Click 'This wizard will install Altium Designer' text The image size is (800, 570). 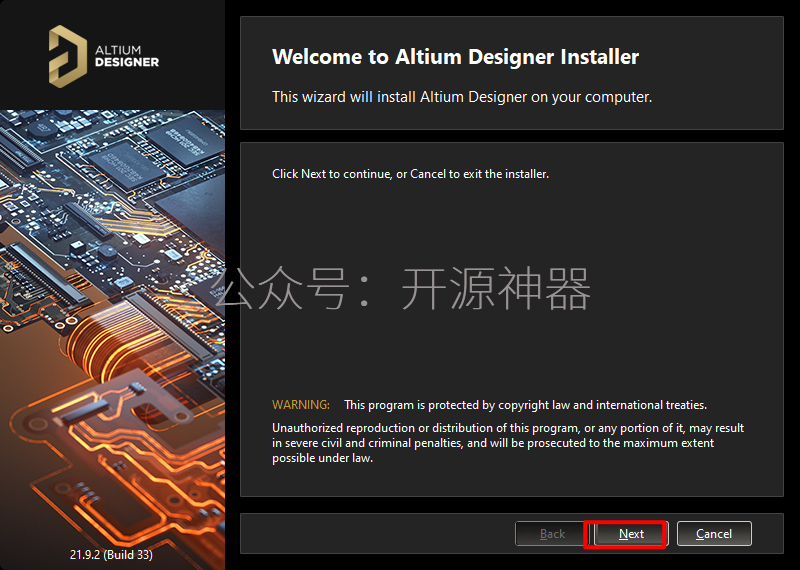pyautogui.click(x=462, y=96)
